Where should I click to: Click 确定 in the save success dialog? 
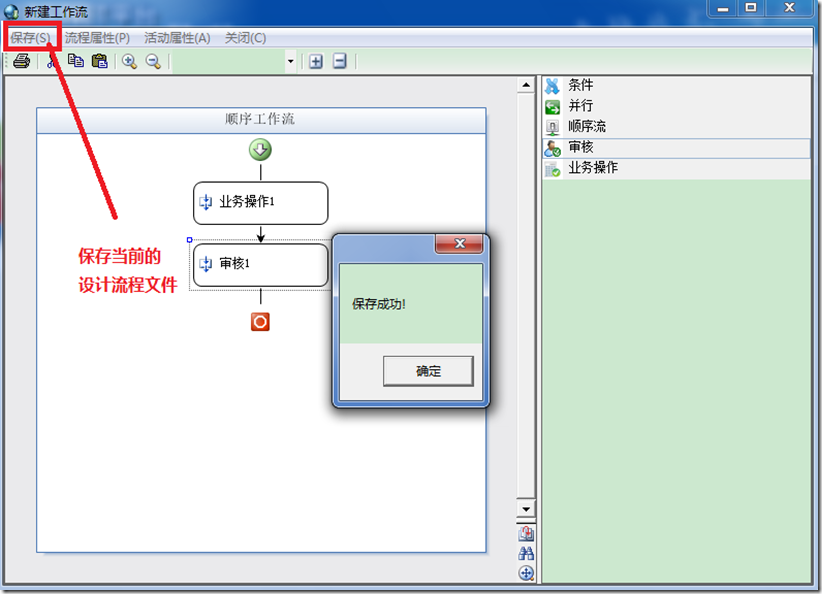428,371
